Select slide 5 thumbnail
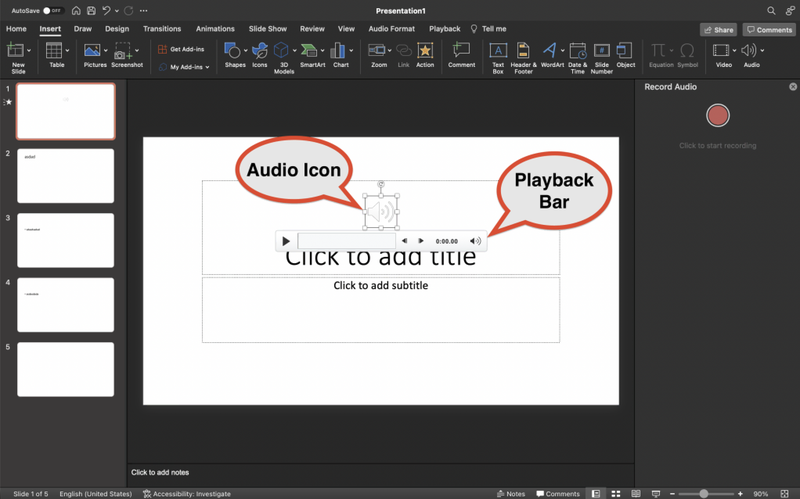The height and width of the screenshot is (499, 800). pyautogui.click(x=66, y=369)
